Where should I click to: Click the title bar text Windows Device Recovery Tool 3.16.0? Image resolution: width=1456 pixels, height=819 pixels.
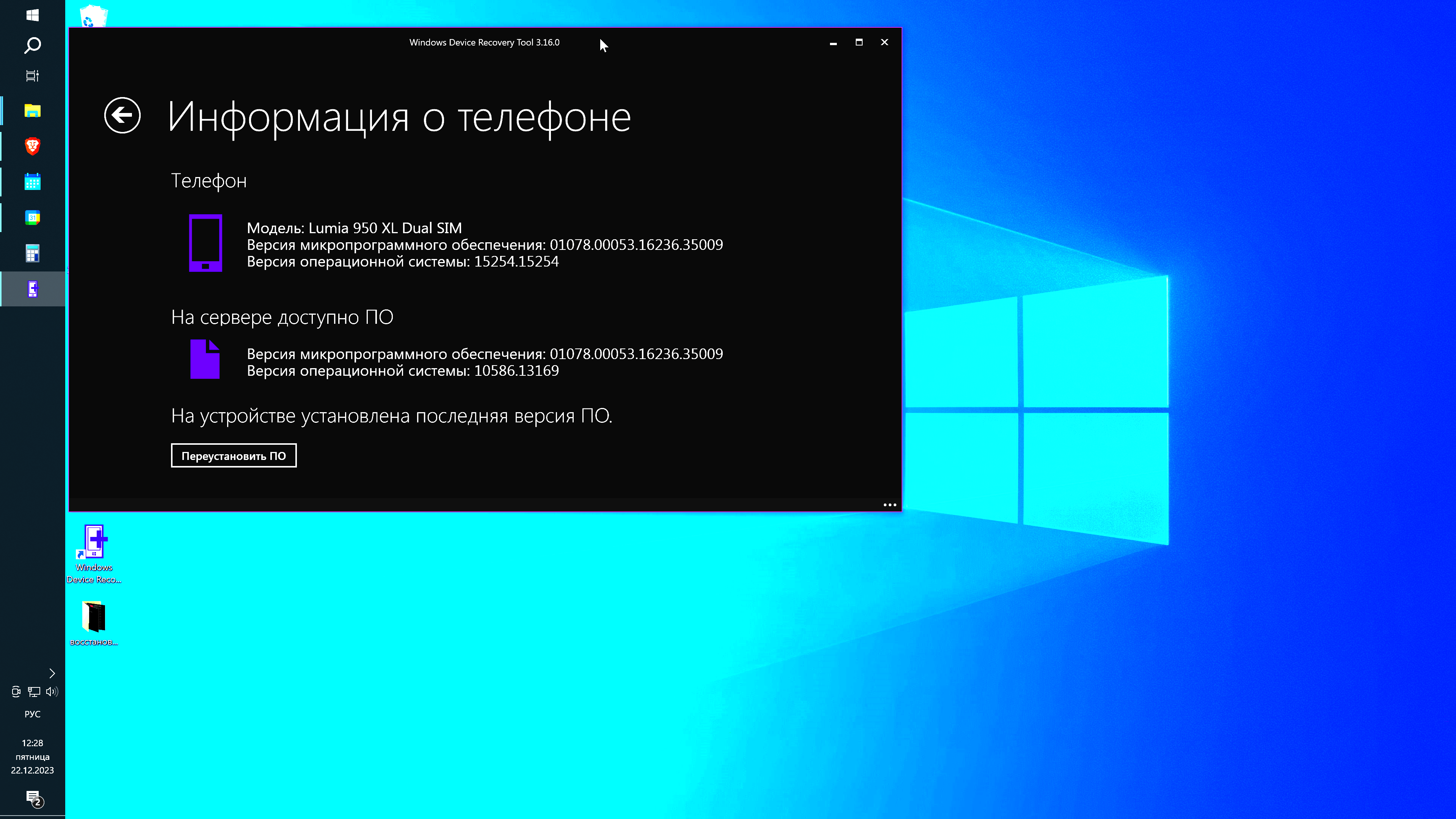[485, 42]
